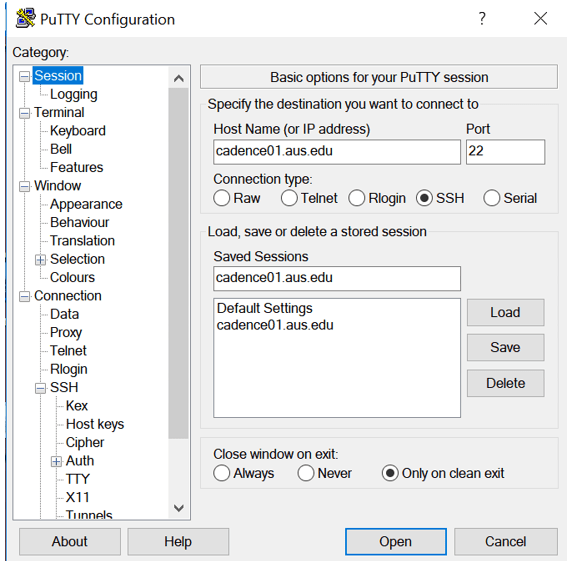
Task: Open the Translation category
Action: pyautogui.click(x=83, y=241)
